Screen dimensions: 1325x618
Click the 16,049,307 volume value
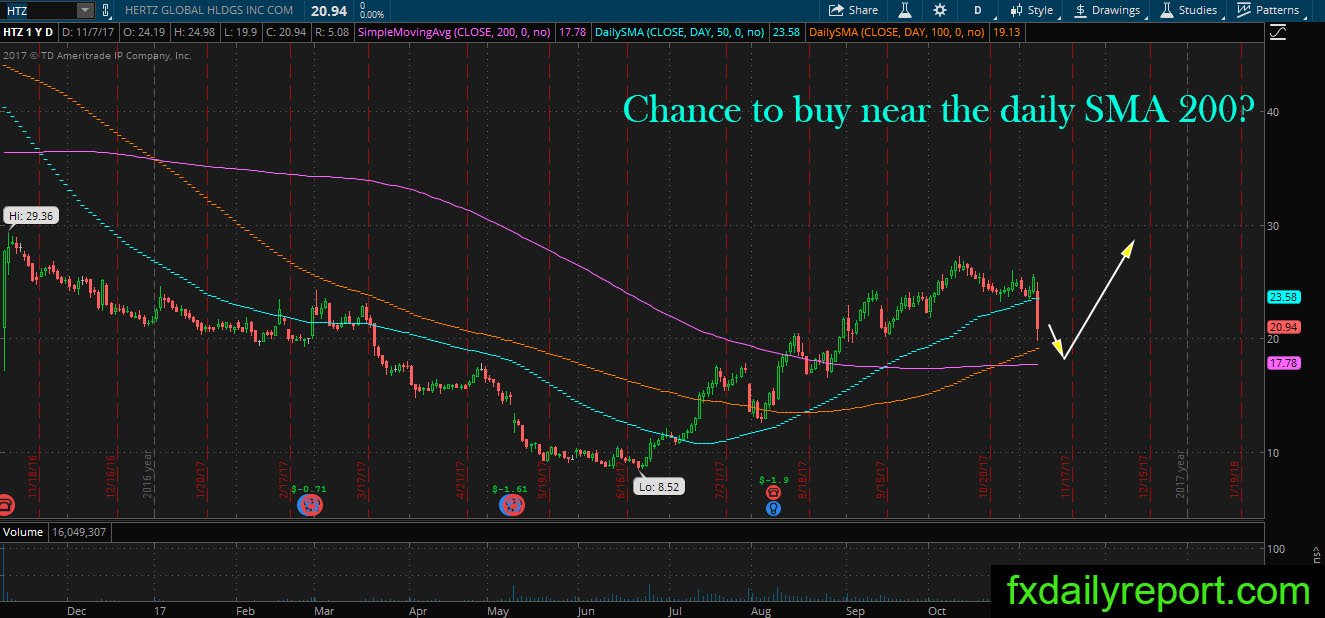[x=77, y=532]
